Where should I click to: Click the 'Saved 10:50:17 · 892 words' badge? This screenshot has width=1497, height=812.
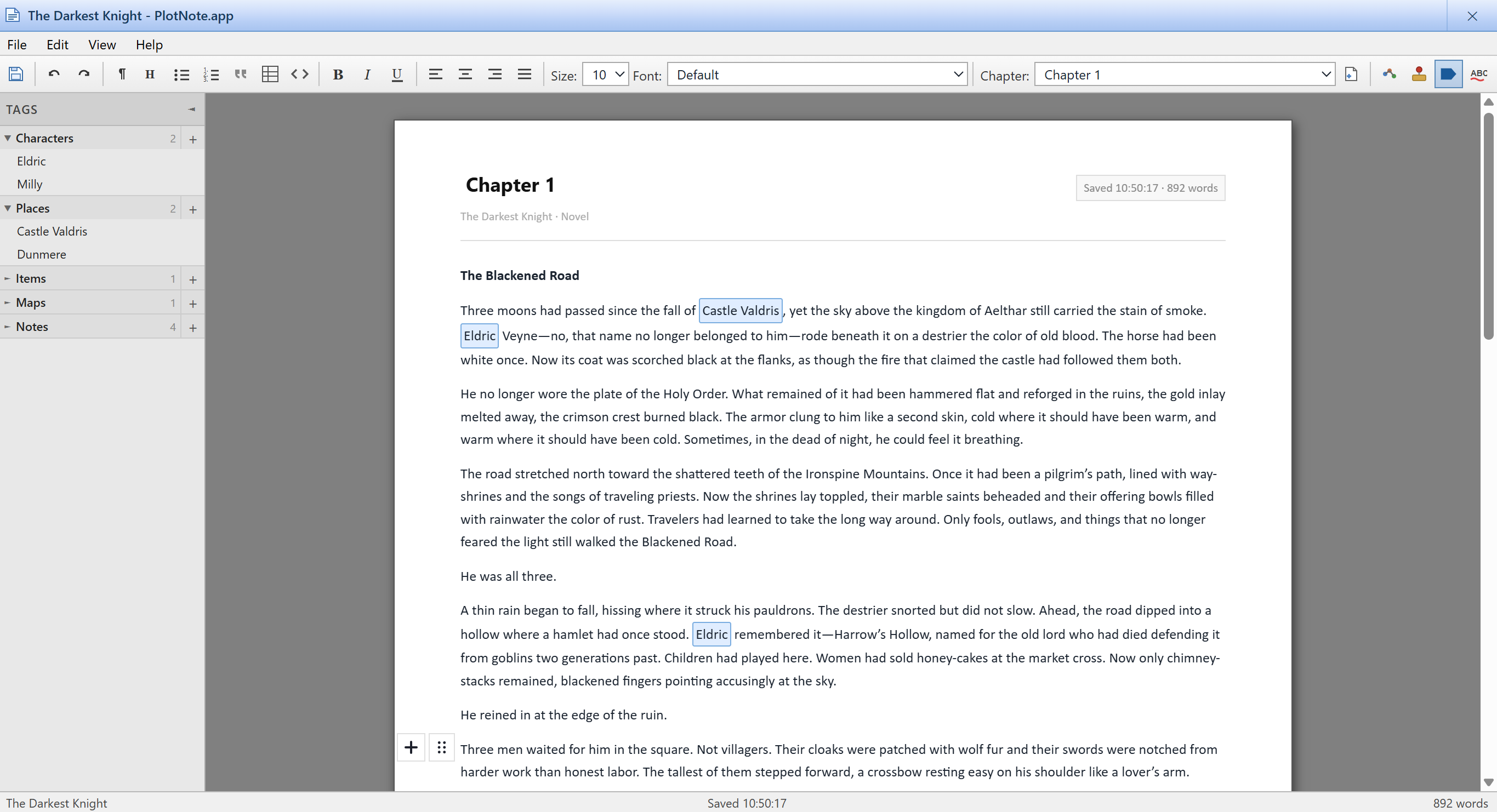pyautogui.click(x=1150, y=187)
